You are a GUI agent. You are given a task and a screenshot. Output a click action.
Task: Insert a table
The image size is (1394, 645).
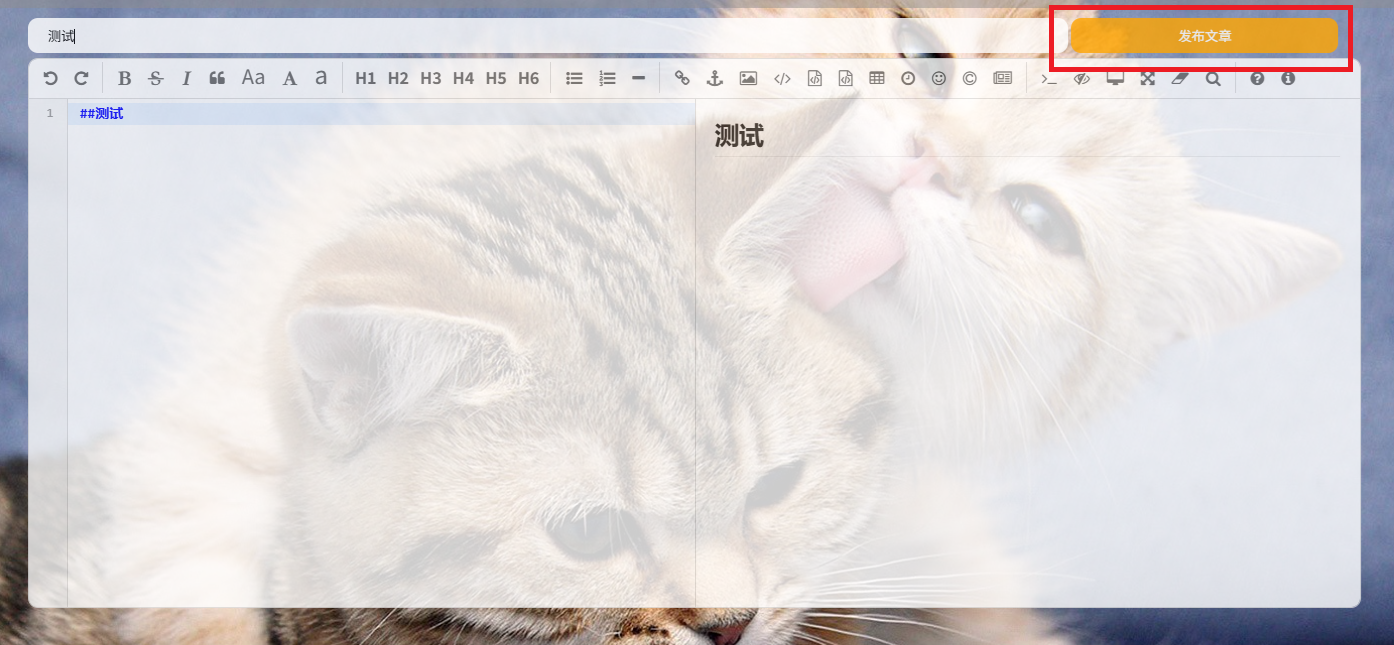[877, 78]
